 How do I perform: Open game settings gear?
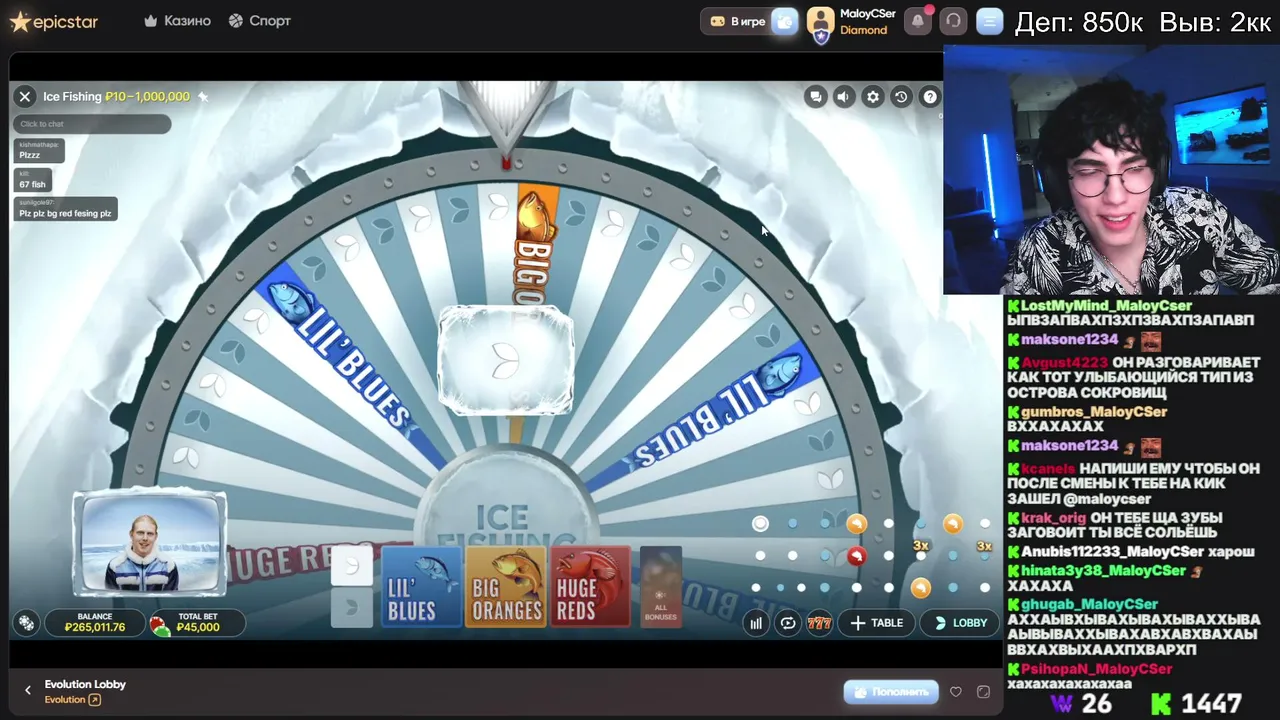873,97
